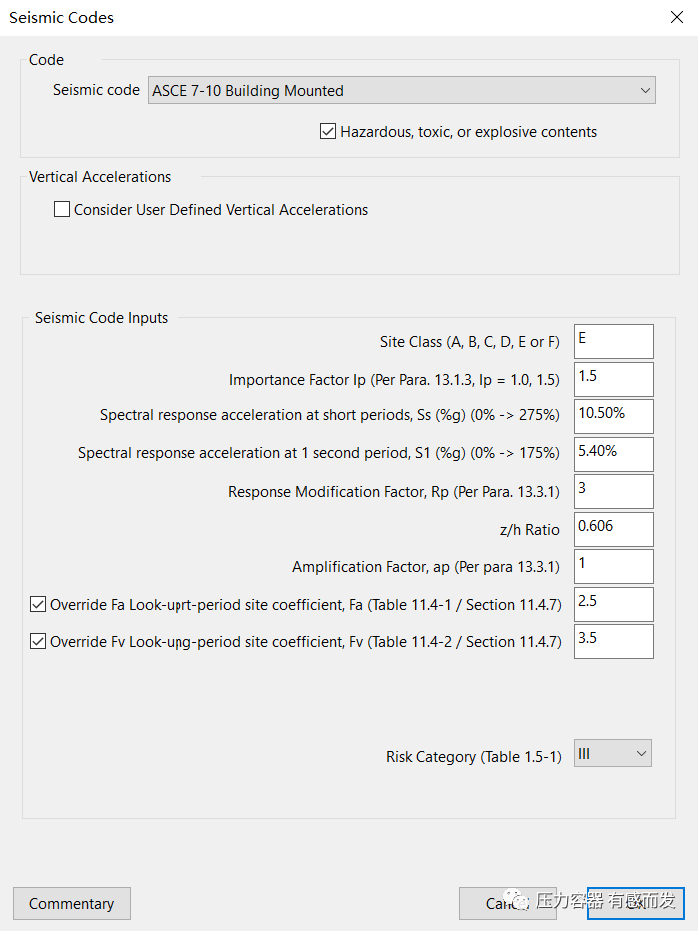Click the Amplification Factor ap field
The width and height of the screenshot is (698, 931).
click(613, 566)
